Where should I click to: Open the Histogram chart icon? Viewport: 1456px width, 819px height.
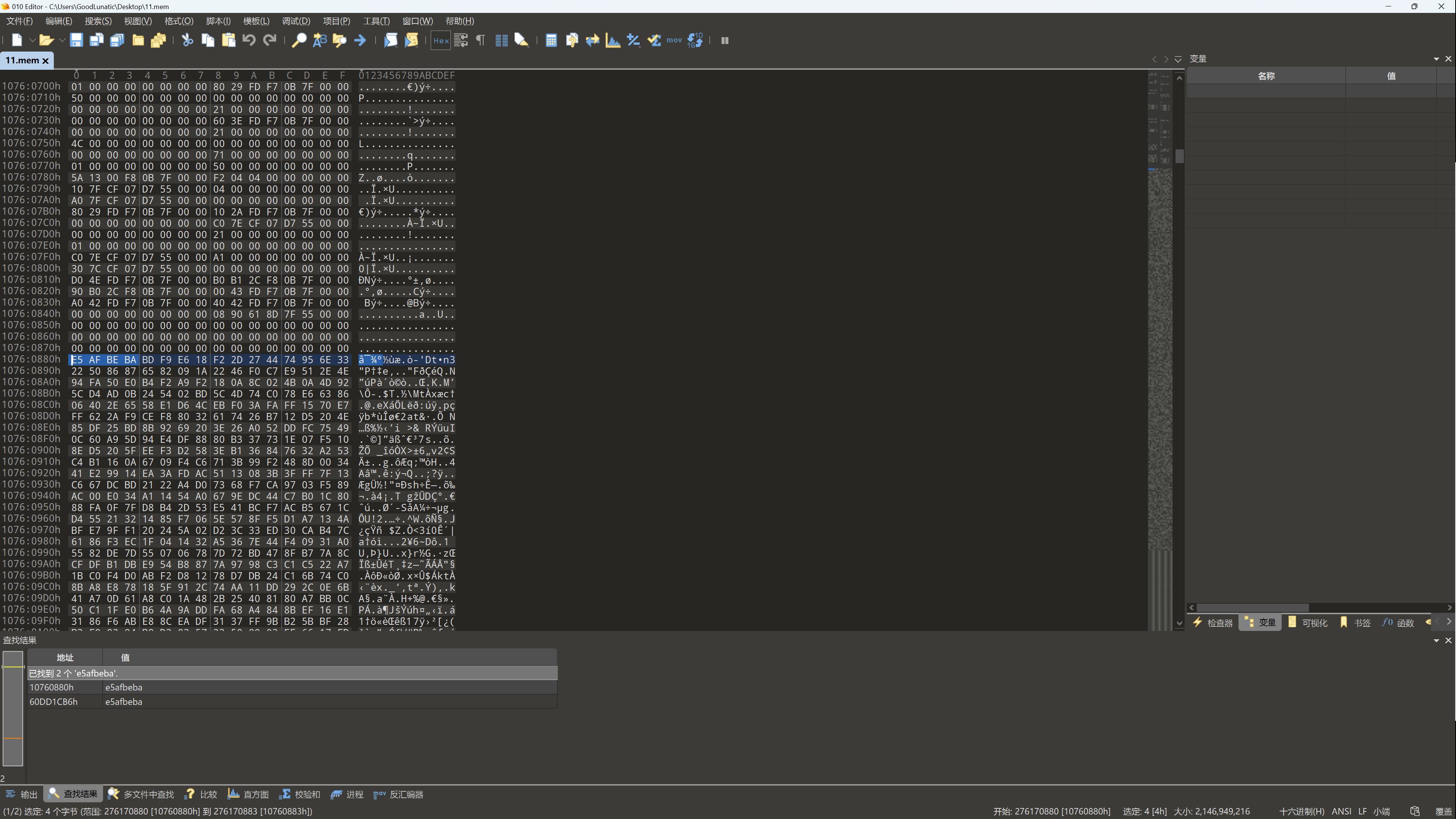[613, 40]
